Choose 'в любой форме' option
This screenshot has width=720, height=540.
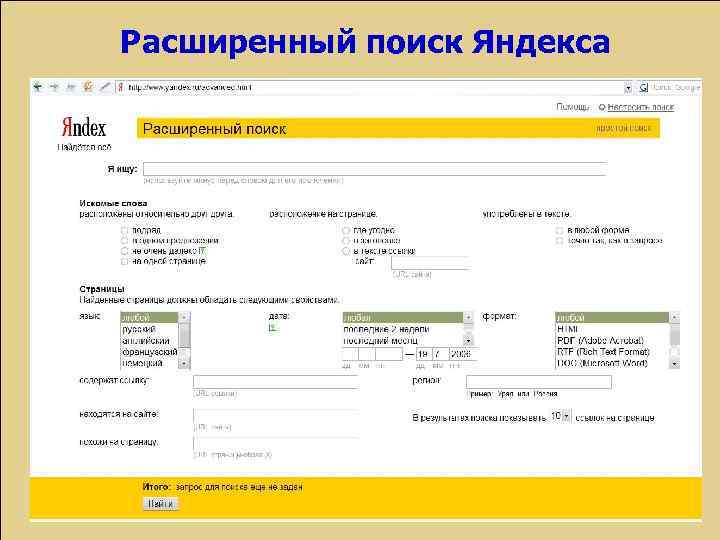click(559, 230)
